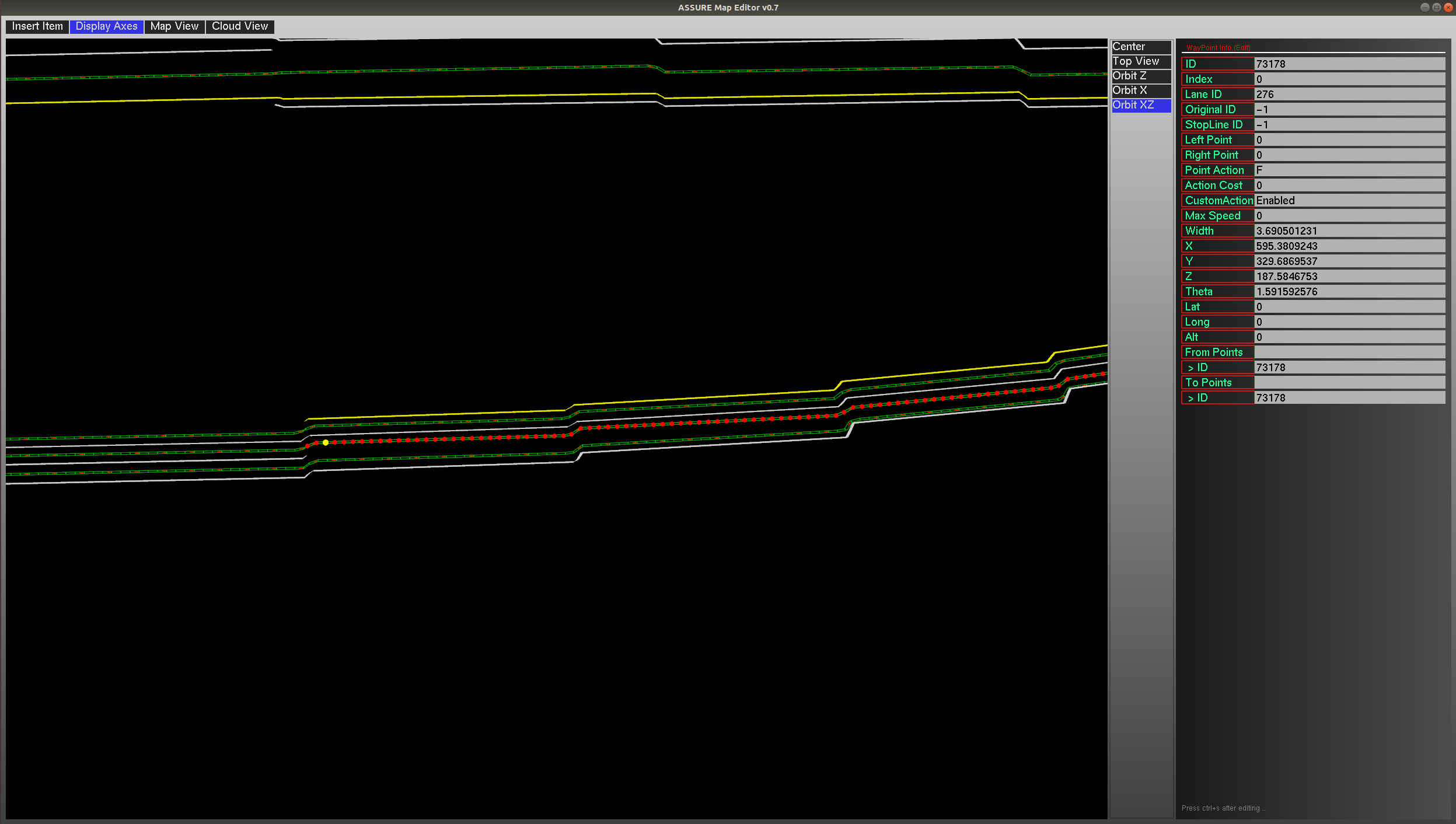Click the From Points field
The image size is (1456, 824).
(x=1349, y=352)
